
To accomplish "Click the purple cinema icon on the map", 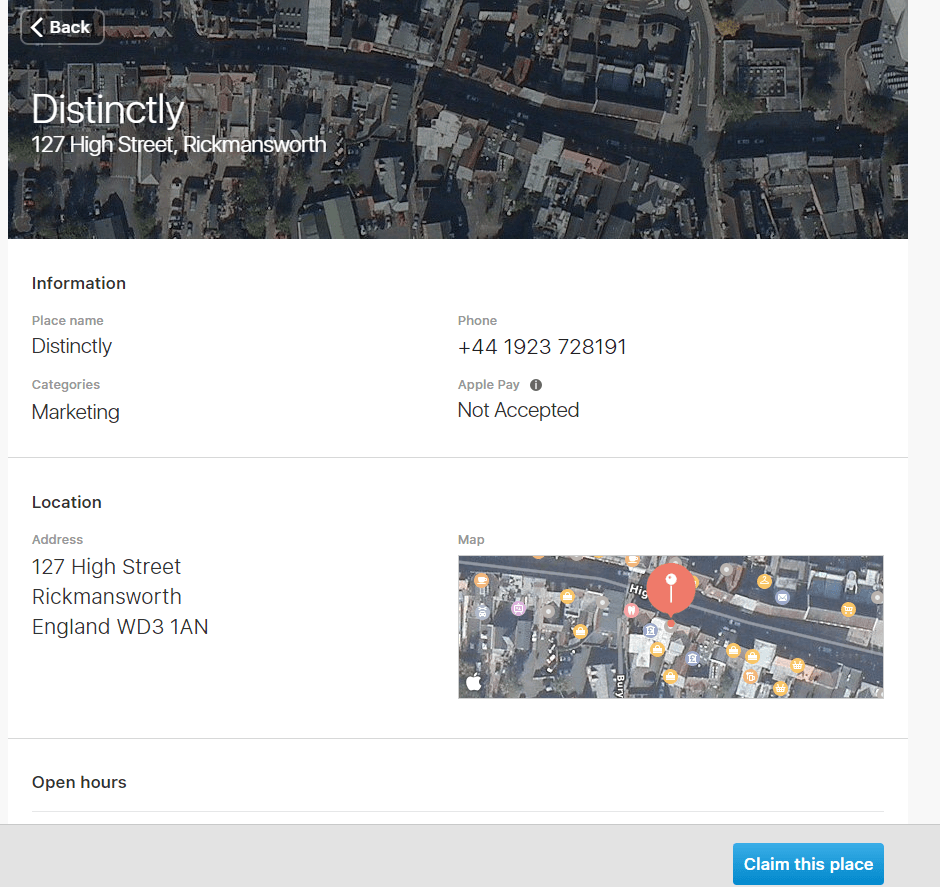I will [x=518, y=608].
